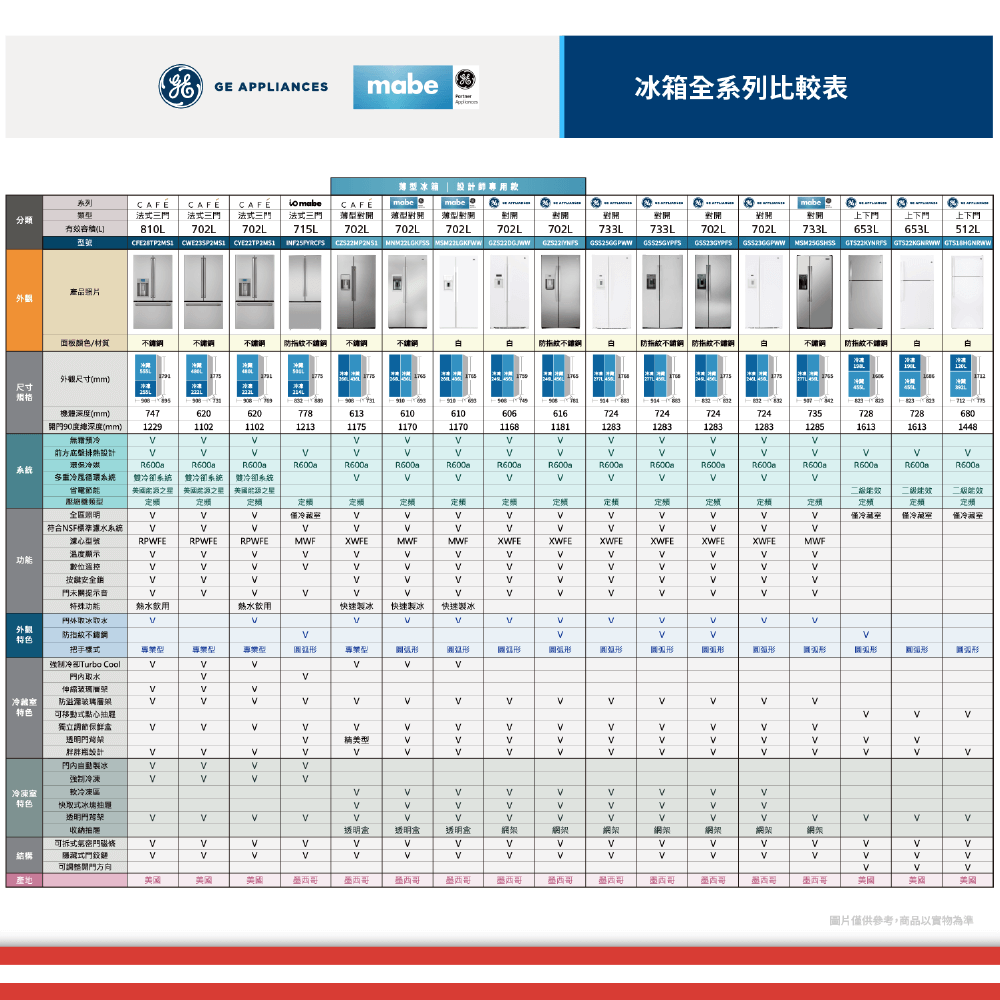1000x1000 pixels.
Task: Select the 外觀 orange category header
Action: pos(21,297)
